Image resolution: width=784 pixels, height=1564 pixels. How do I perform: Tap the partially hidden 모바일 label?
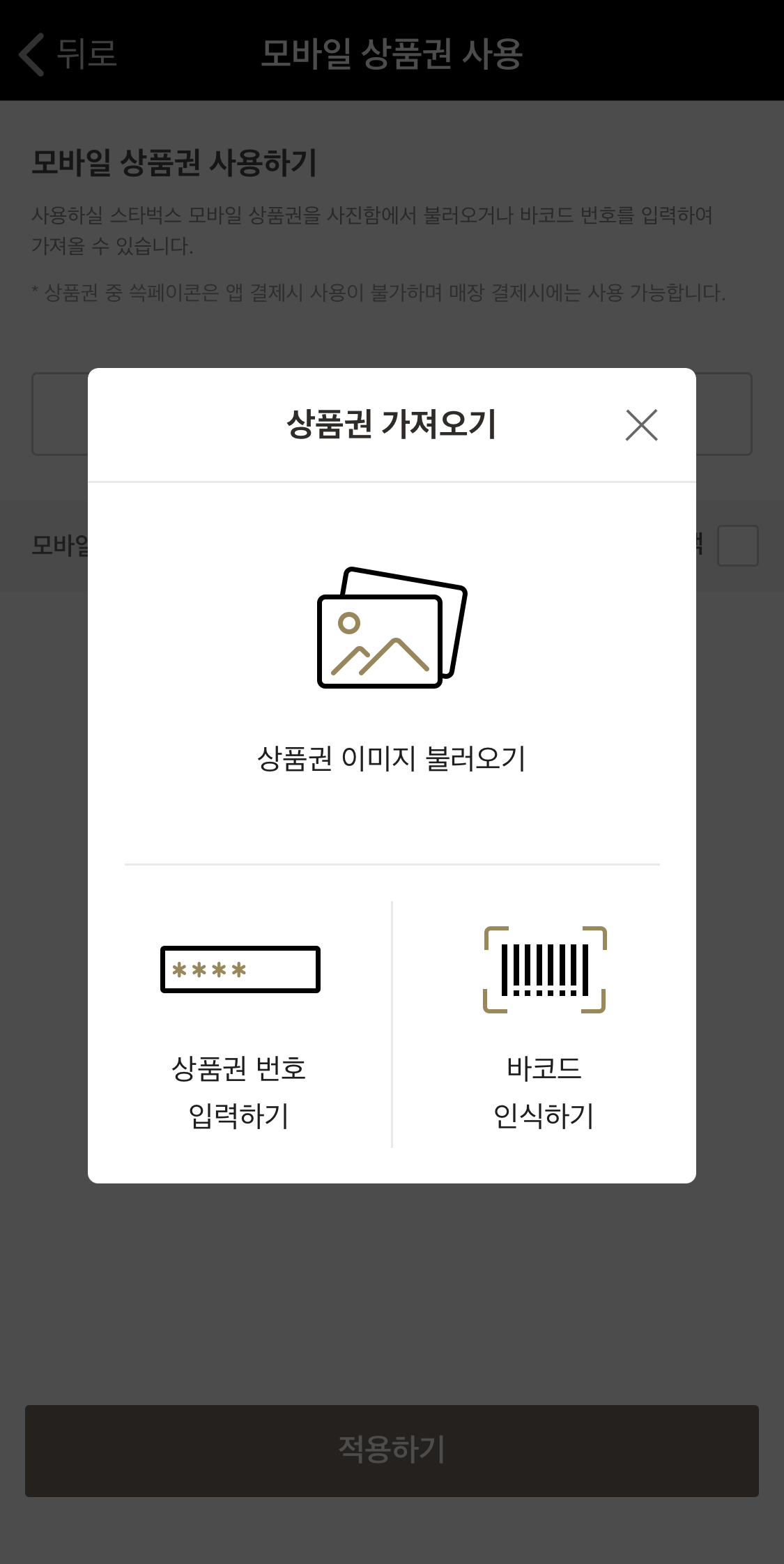click(x=60, y=545)
